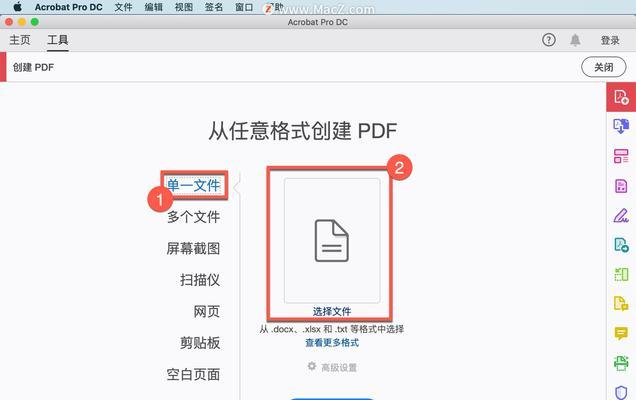Select the 剪贴板 option

(200, 342)
